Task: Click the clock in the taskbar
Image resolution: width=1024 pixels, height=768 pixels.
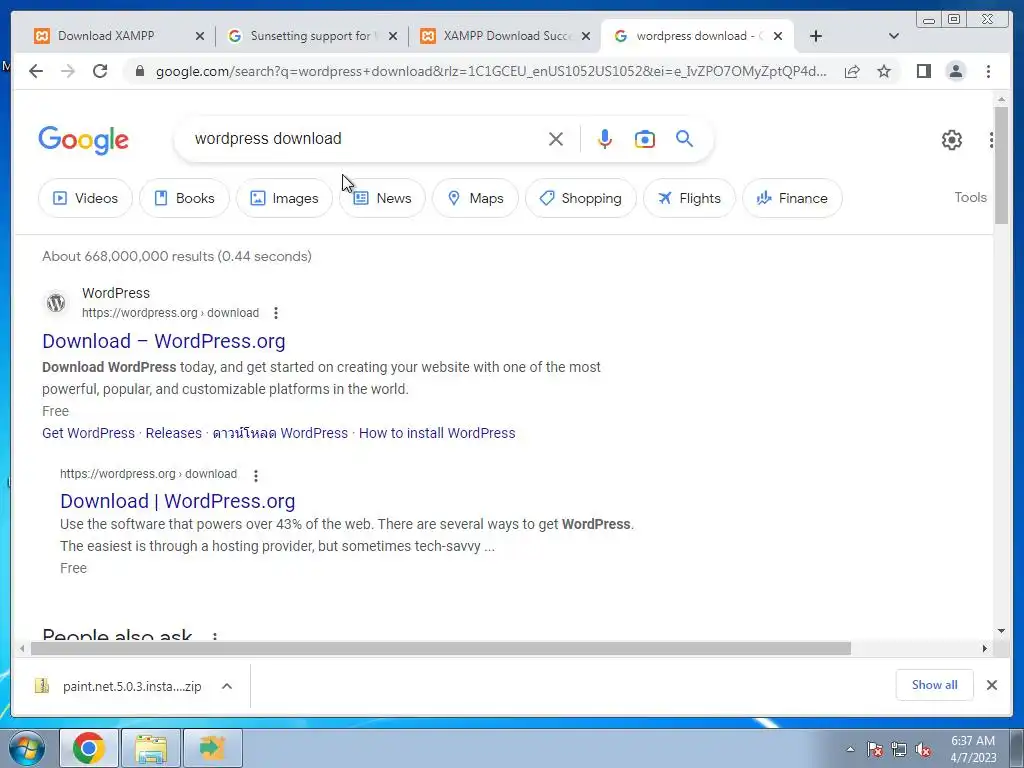Action: pyautogui.click(x=973, y=749)
